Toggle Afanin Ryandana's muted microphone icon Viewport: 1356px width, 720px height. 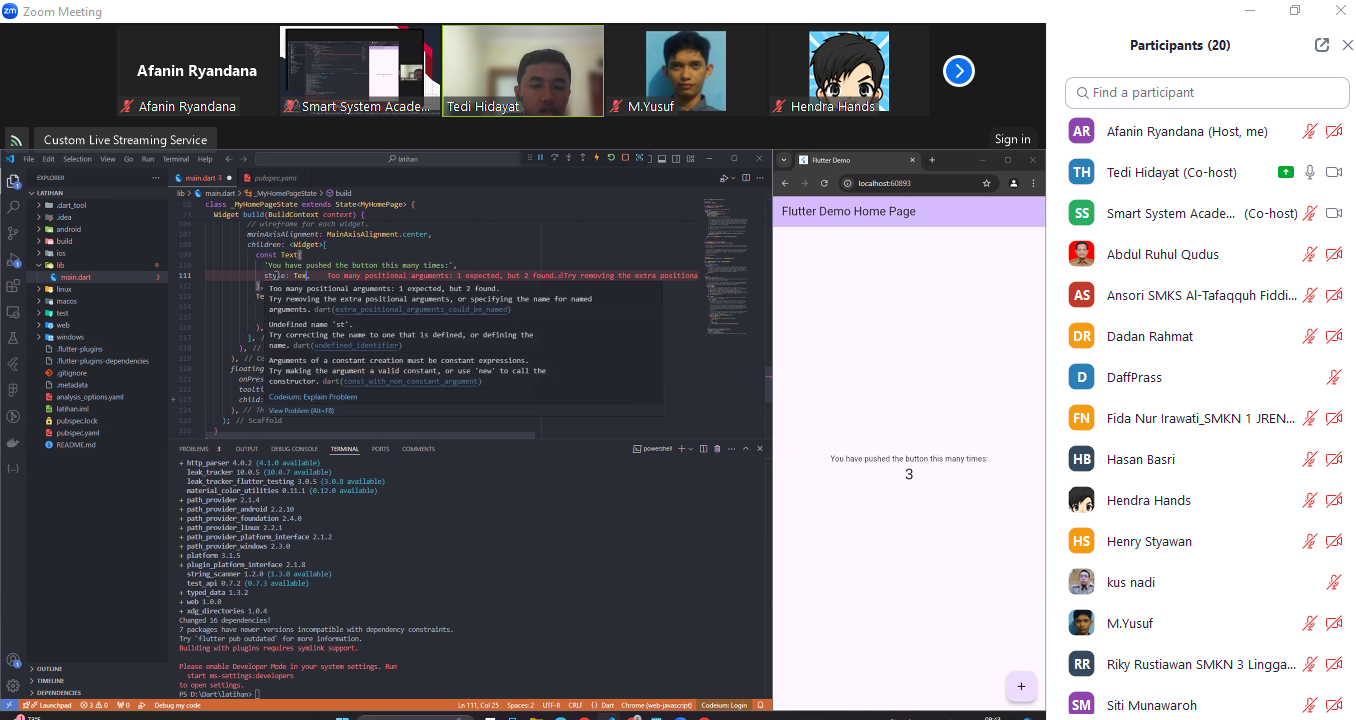click(1310, 131)
